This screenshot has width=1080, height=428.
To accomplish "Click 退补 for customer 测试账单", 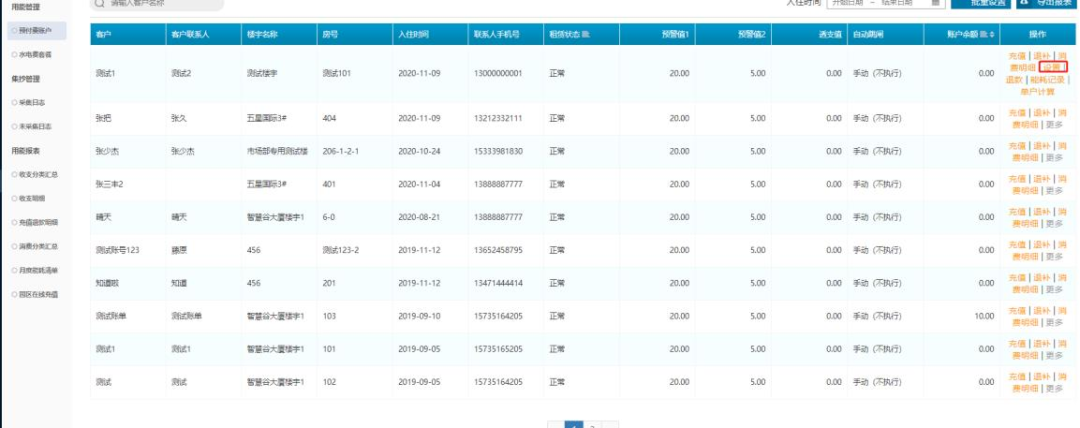I will (x=1041, y=311).
